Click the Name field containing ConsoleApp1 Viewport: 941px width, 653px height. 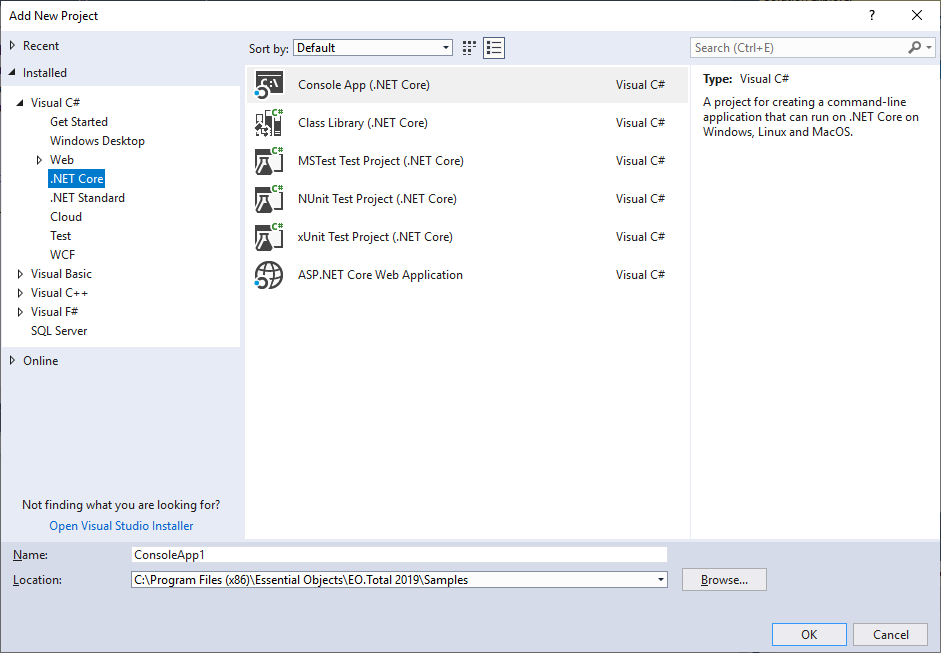399,555
